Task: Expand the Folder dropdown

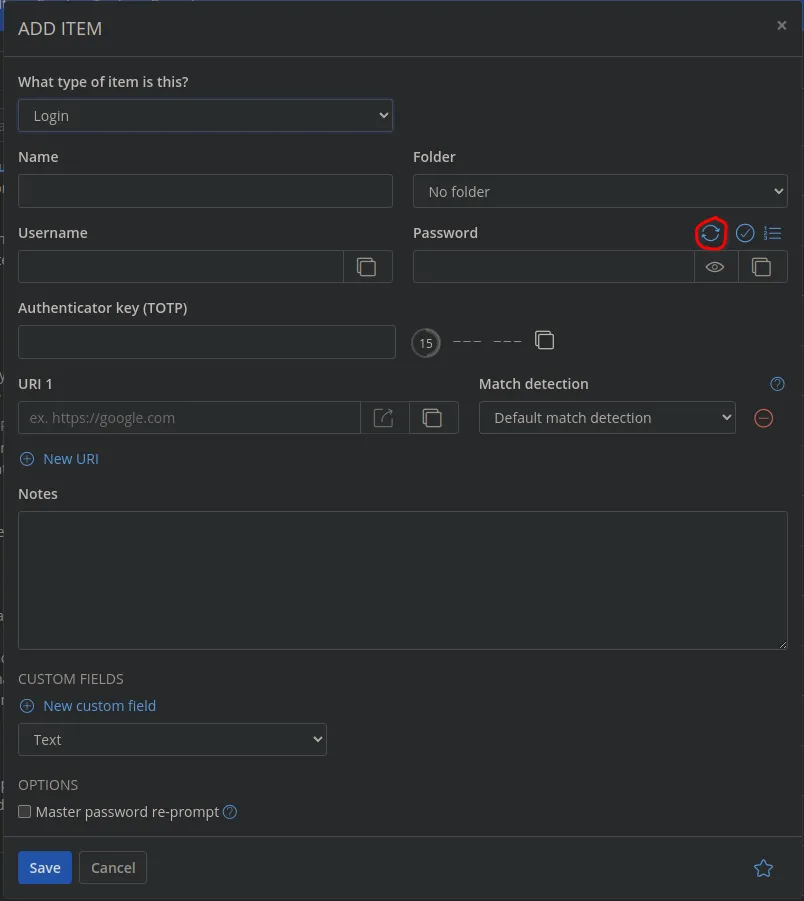Action: (x=600, y=191)
